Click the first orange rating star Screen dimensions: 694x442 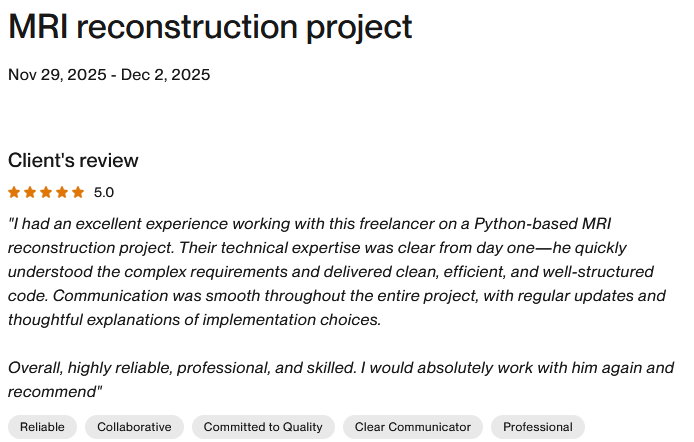pyautogui.click(x=14, y=192)
